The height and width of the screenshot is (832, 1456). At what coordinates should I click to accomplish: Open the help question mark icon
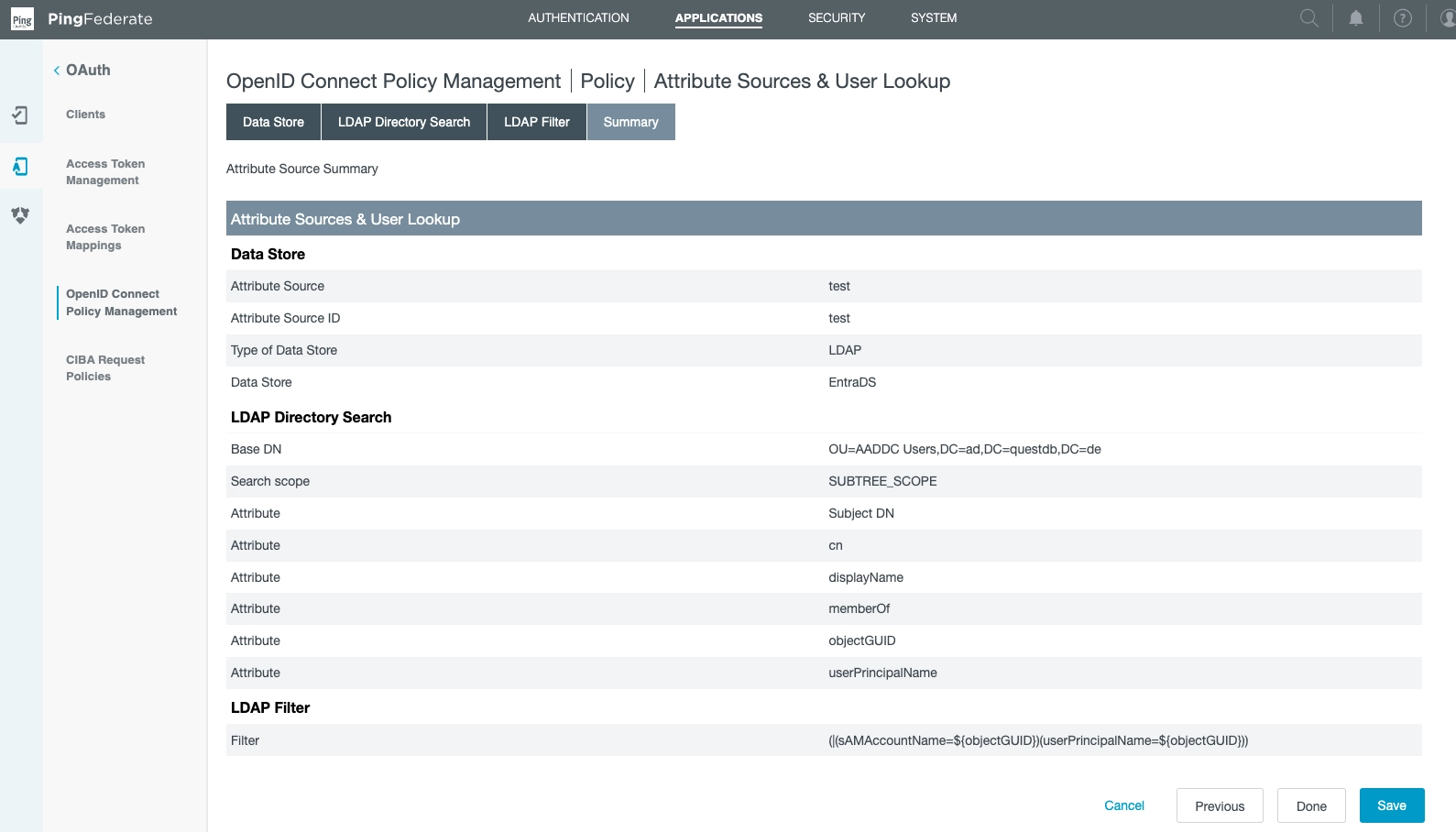click(1402, 18)
